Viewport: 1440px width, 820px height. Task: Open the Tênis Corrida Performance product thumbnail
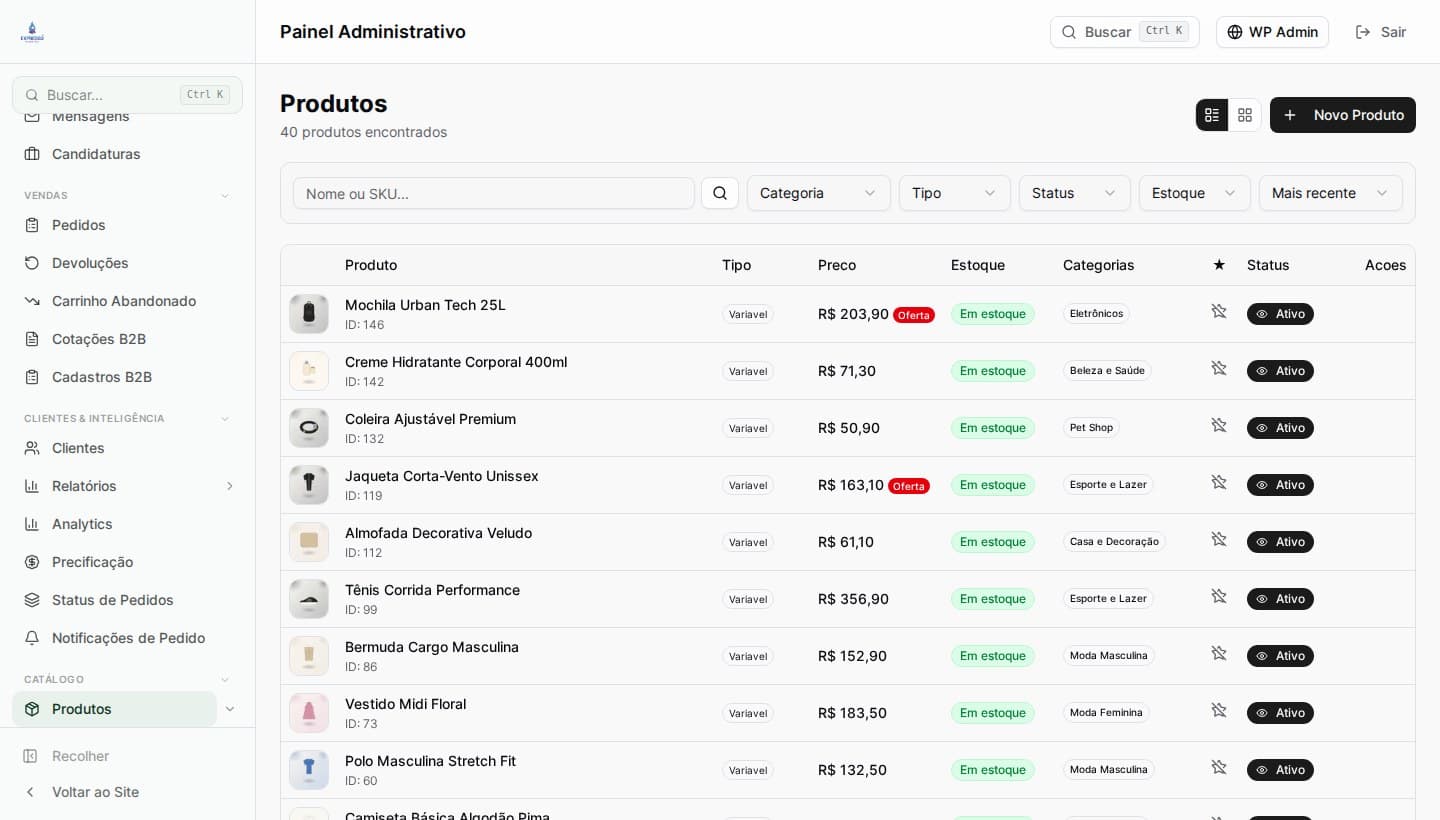pyautogui.click(x=309, y=599)
